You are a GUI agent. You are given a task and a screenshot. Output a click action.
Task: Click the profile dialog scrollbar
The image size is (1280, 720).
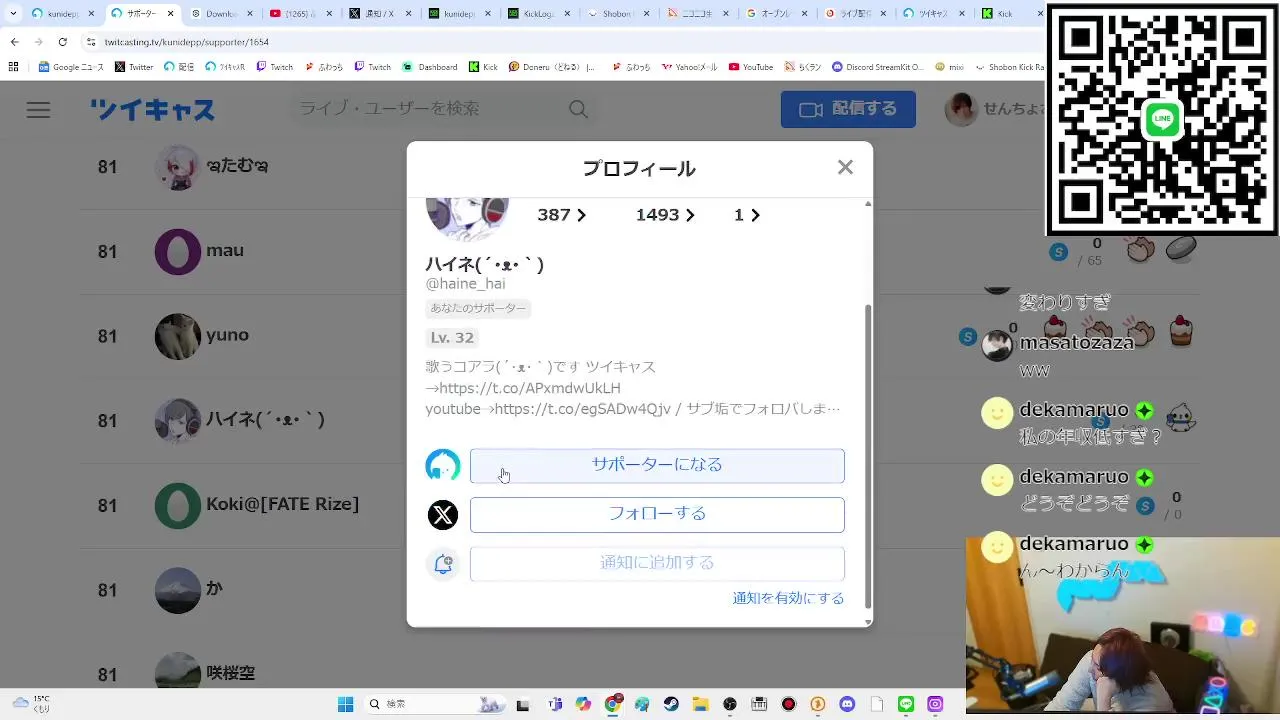[867, 455]
